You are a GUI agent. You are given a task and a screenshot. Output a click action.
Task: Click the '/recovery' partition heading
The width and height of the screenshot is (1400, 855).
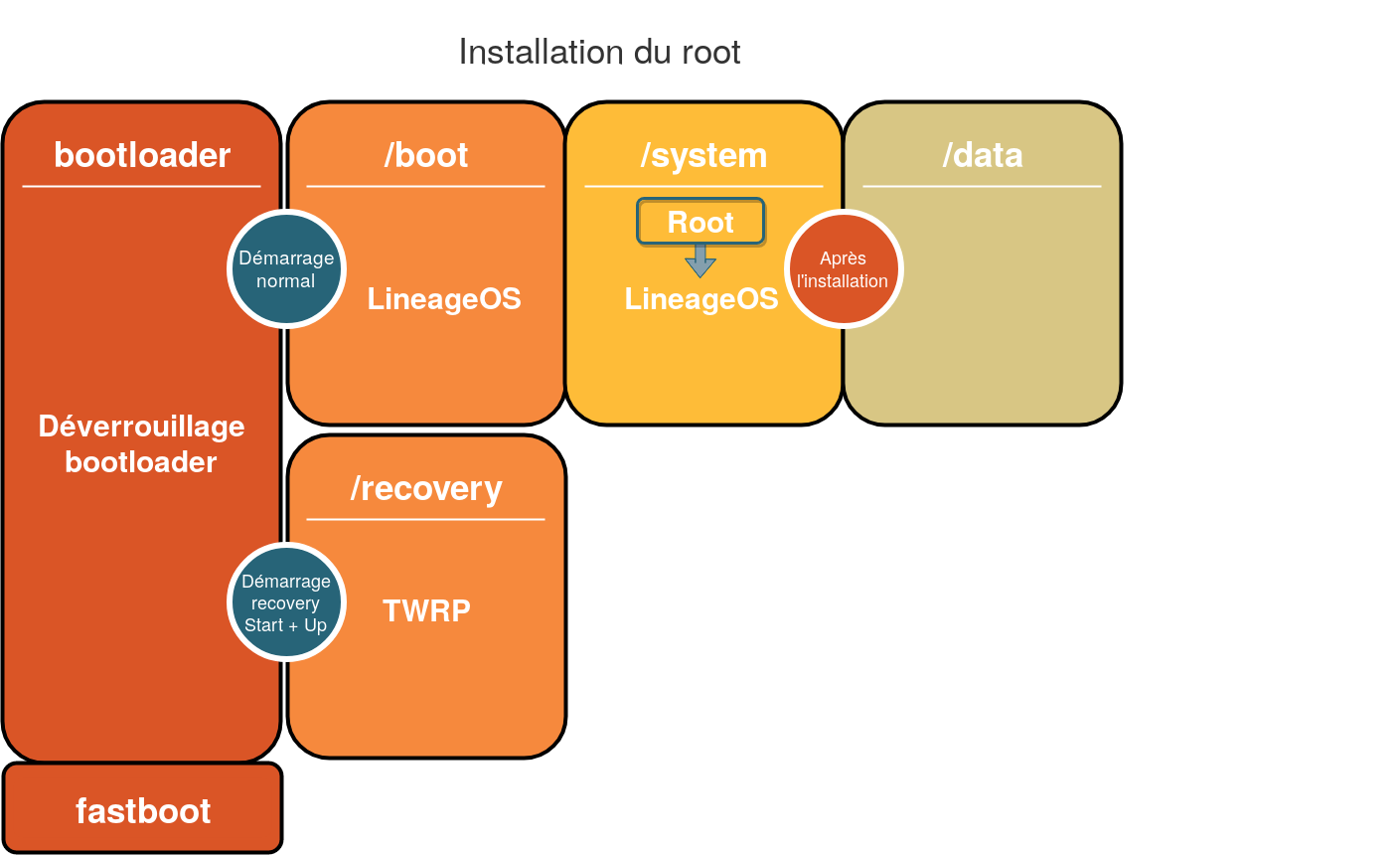(426, 488)
